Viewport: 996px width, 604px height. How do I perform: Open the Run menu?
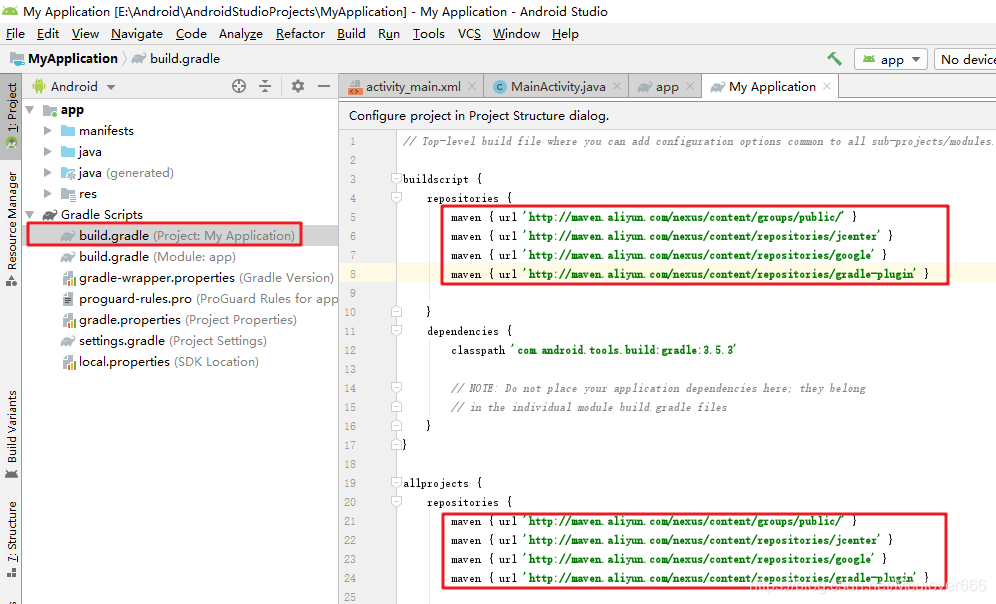click(389, 34)
